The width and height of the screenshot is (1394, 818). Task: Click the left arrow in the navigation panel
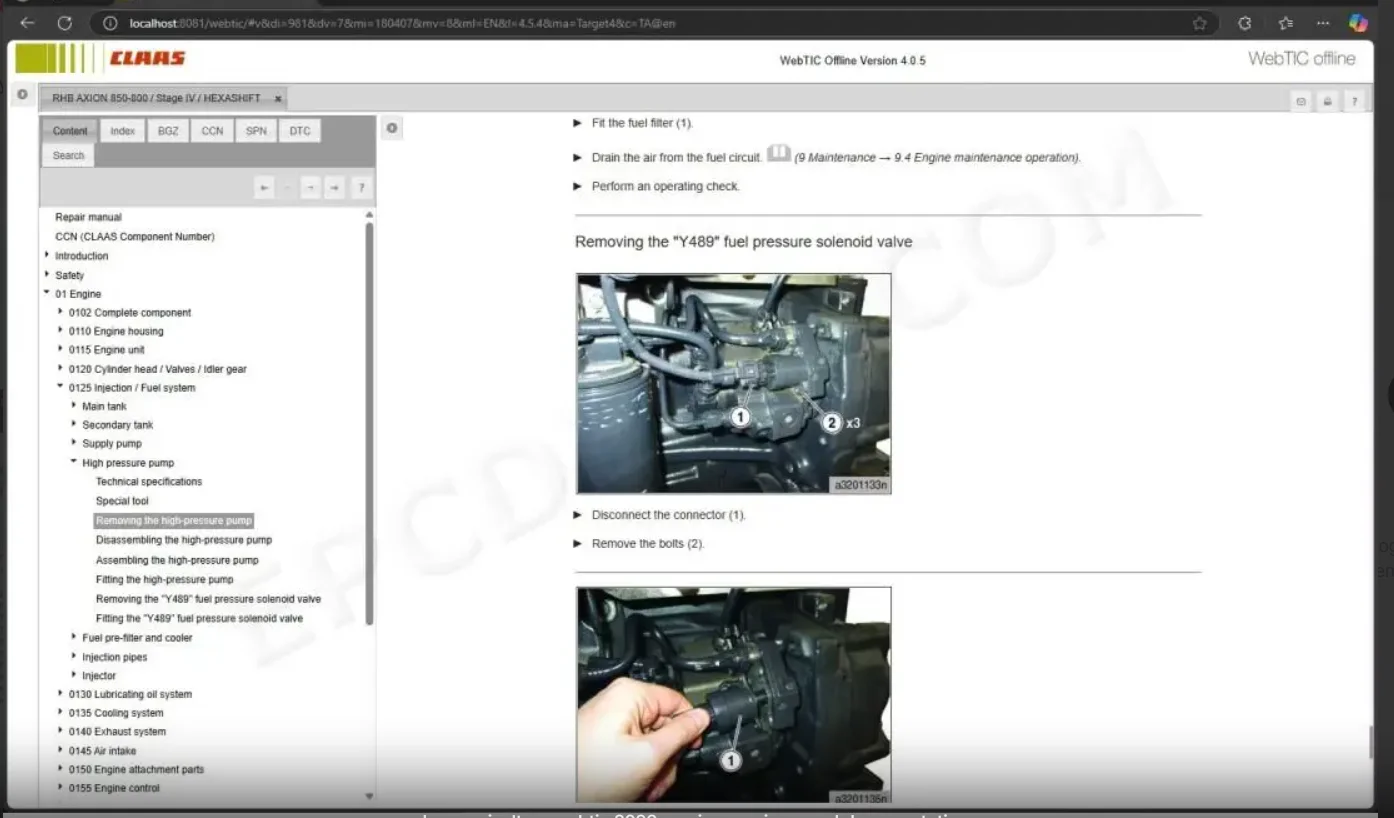264,187
